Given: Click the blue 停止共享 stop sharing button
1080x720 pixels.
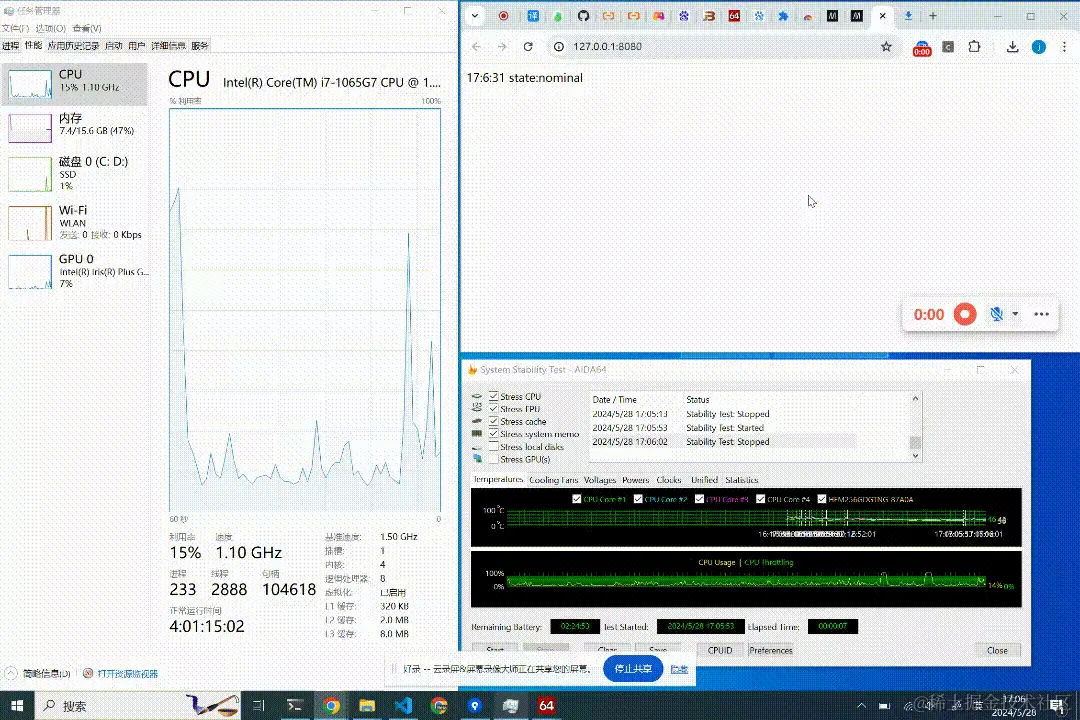Looking at the screenshot, I should click(x=633, y=668).
